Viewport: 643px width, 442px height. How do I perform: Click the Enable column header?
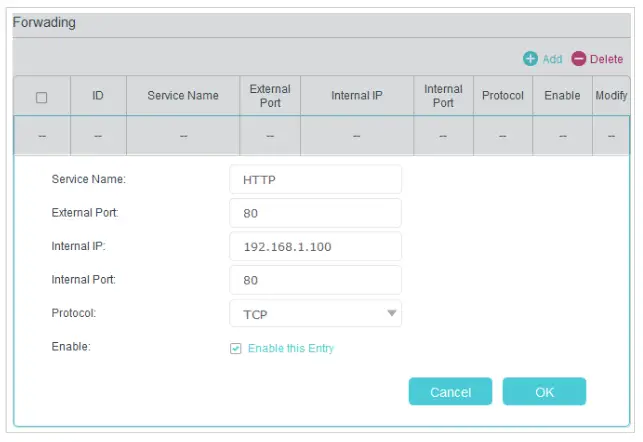pos(562,96)
